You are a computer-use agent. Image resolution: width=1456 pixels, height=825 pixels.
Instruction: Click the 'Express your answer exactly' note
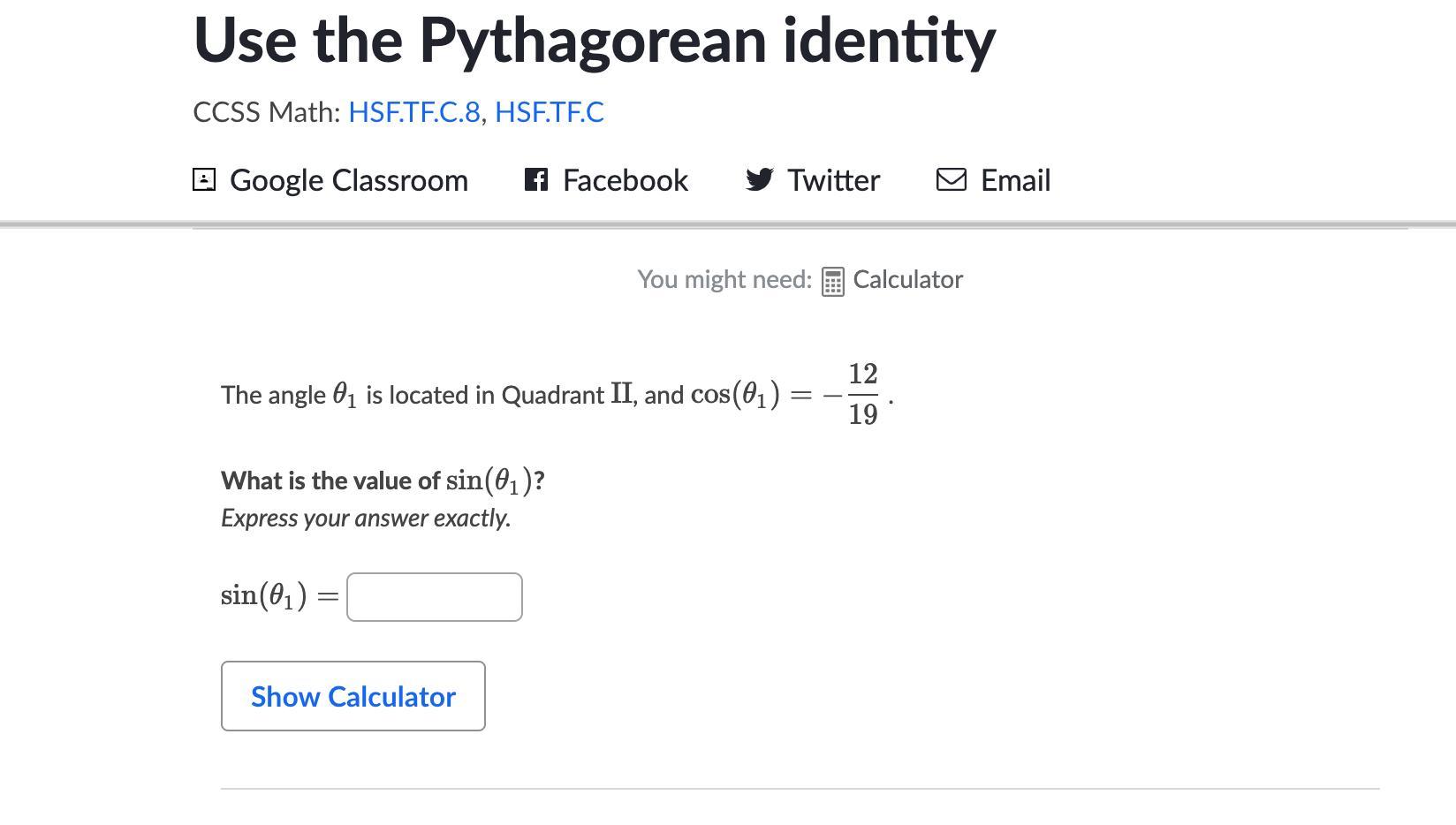pyautogui.click(x=366, y=518)
